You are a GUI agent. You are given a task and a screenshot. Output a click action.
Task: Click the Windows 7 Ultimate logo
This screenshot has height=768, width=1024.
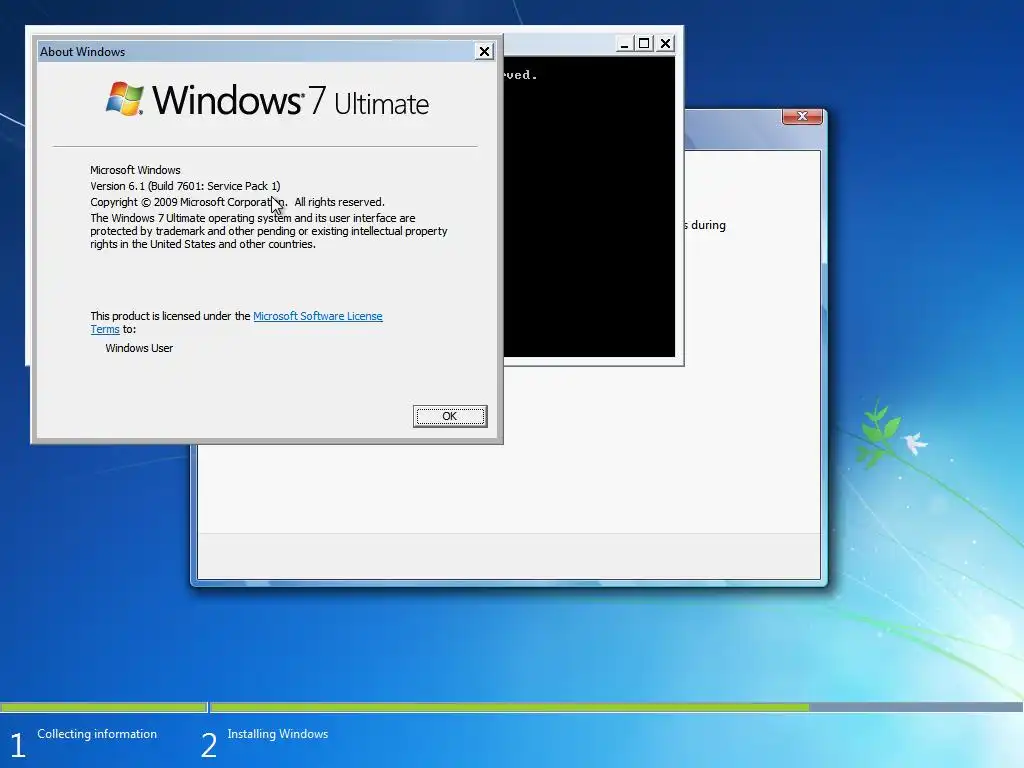point(267,100)
